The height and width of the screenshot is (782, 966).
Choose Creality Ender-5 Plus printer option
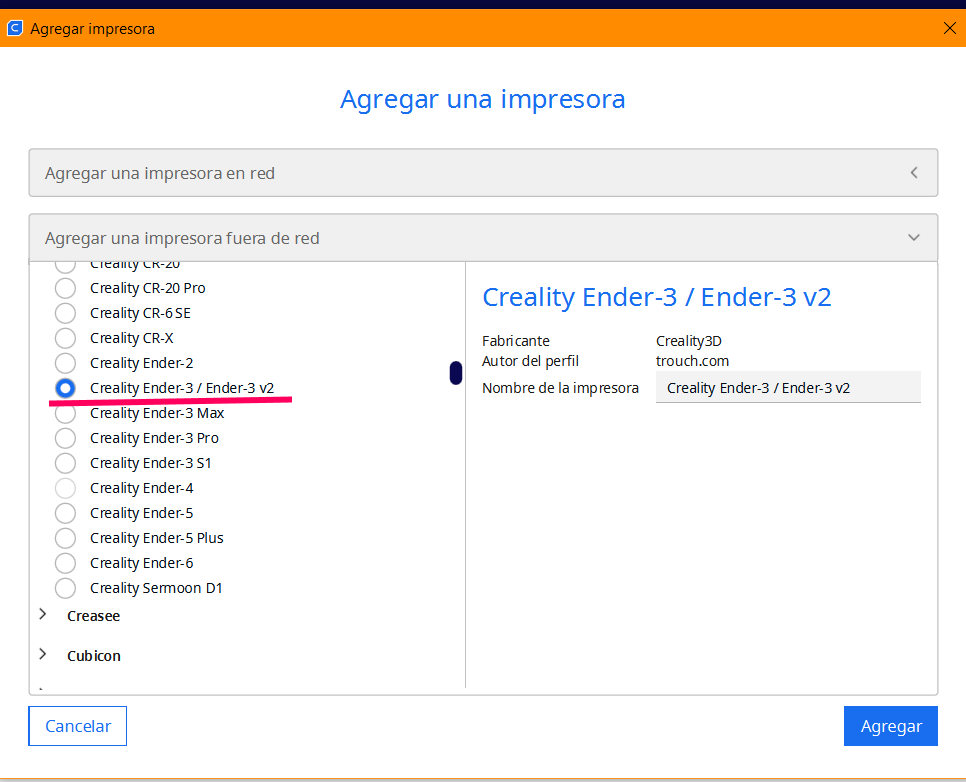[x=65, y=538]
